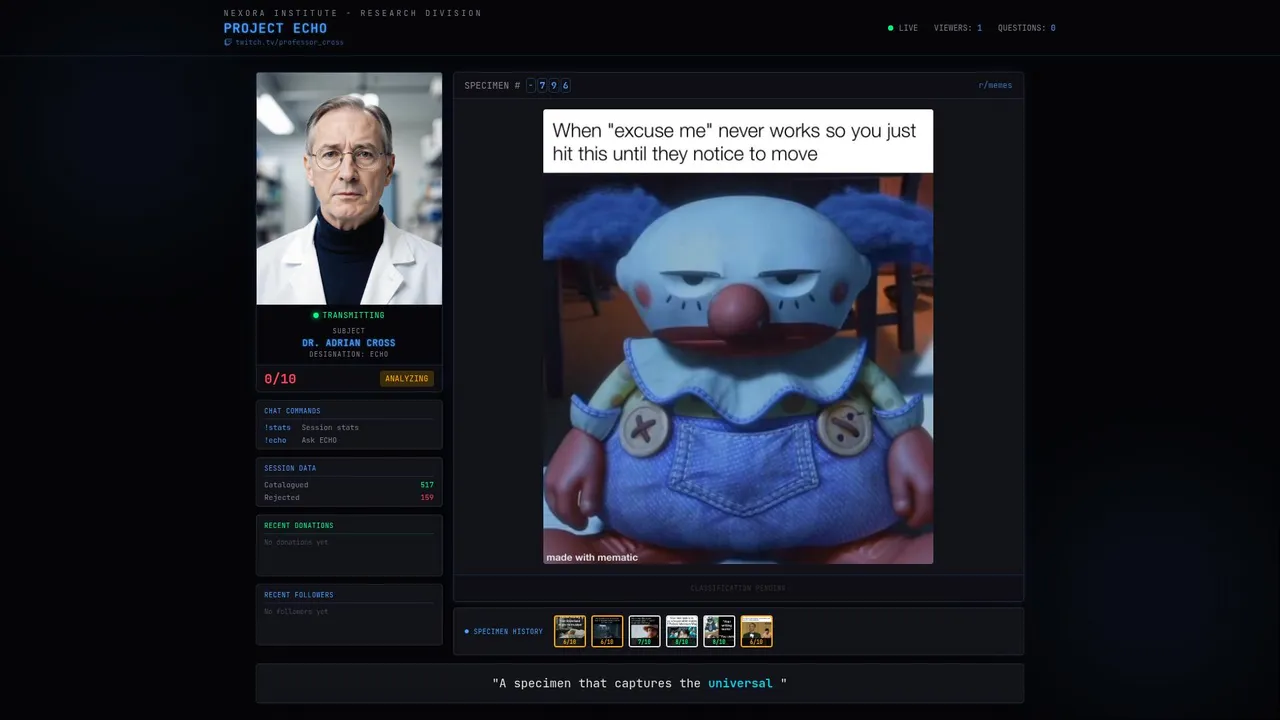The height and width of the screenshot is (720, 1280).
Task: Click the "No donations yet" placeholder
Action: pyautogui.click(x=296, y=542)
